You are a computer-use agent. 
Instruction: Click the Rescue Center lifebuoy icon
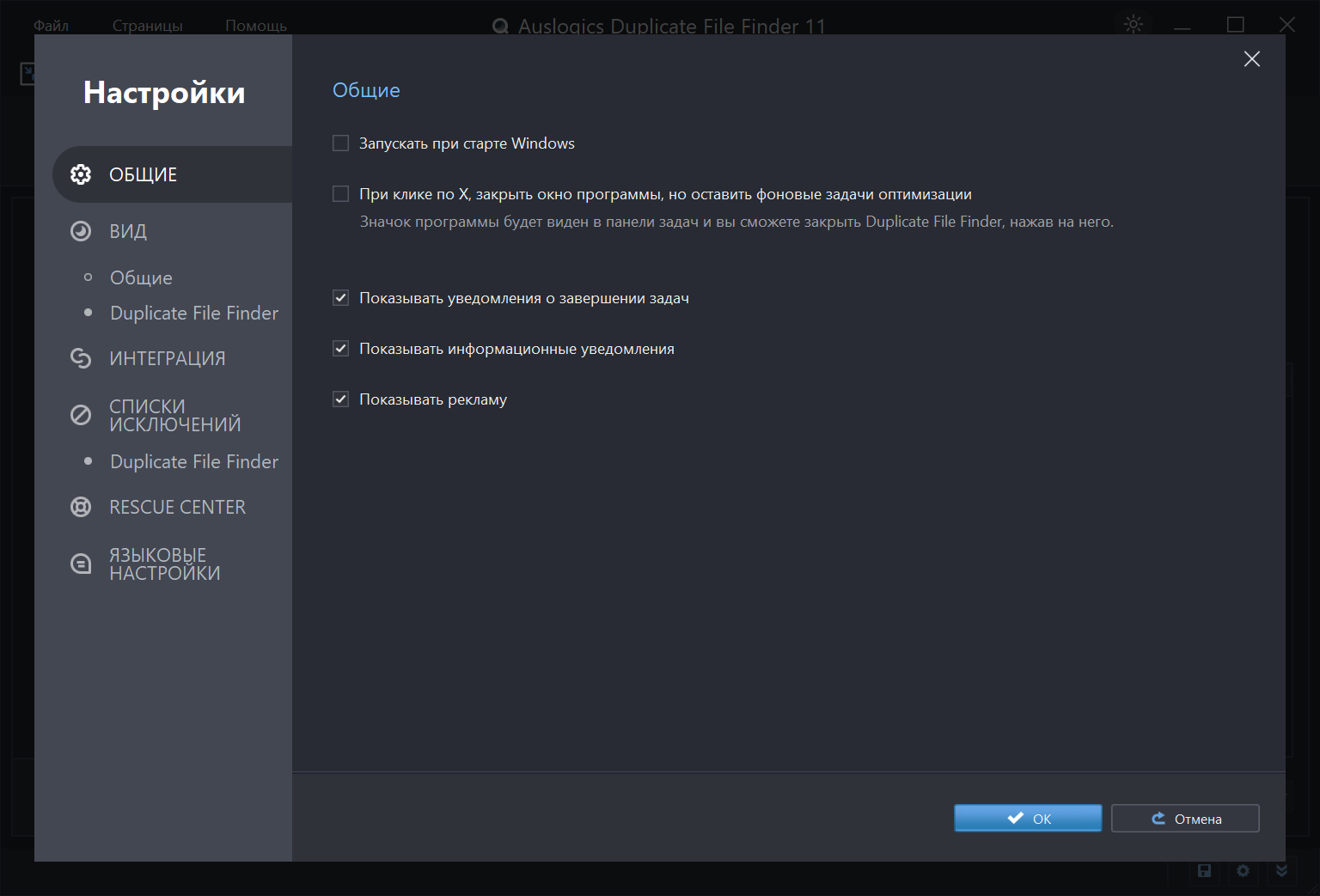81,507
